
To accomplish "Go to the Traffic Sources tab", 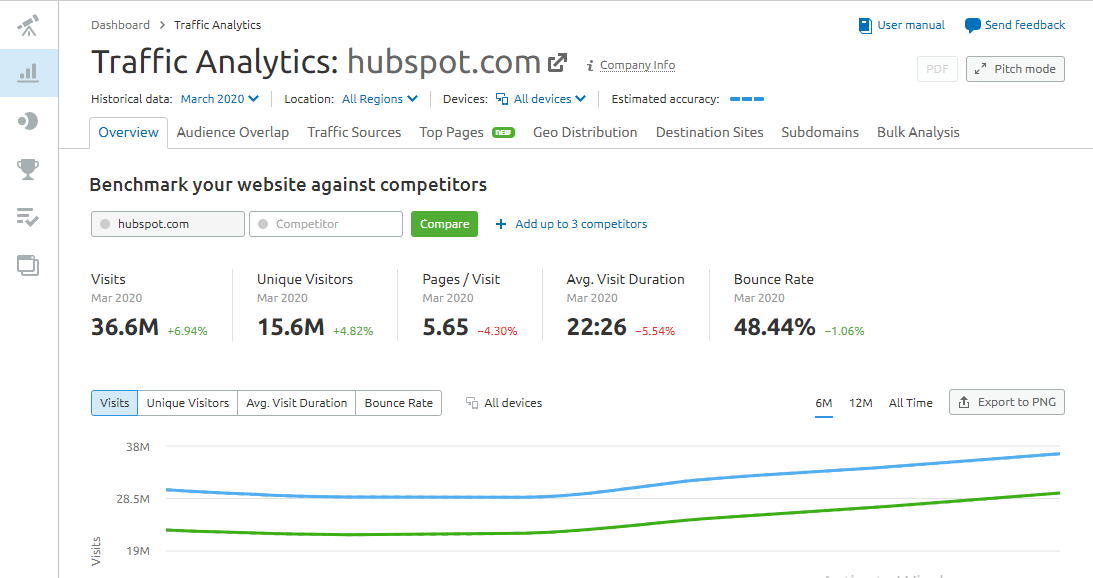I will (x=354, y=132).
